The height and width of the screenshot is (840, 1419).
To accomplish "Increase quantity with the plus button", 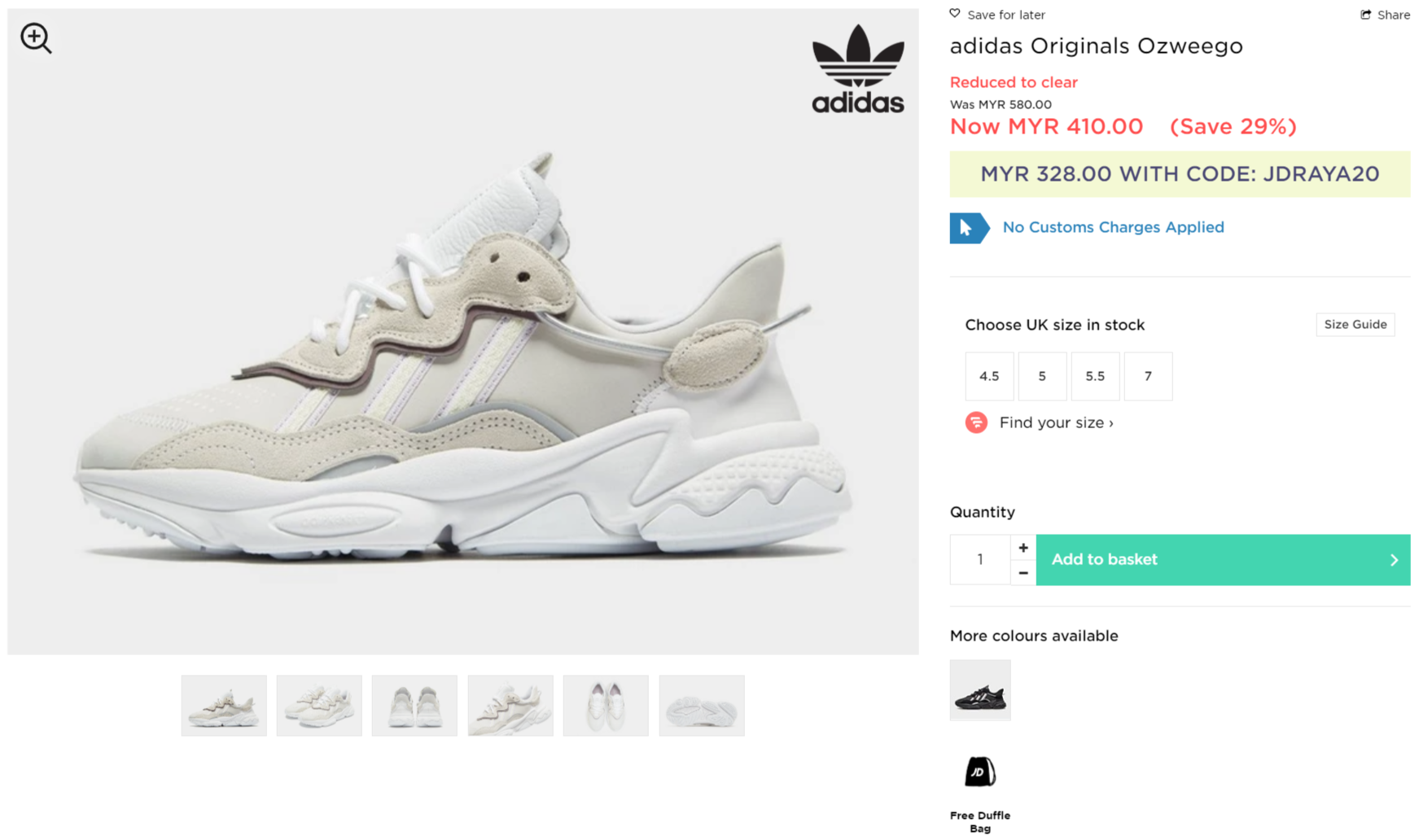I will tap(1023, 548).
